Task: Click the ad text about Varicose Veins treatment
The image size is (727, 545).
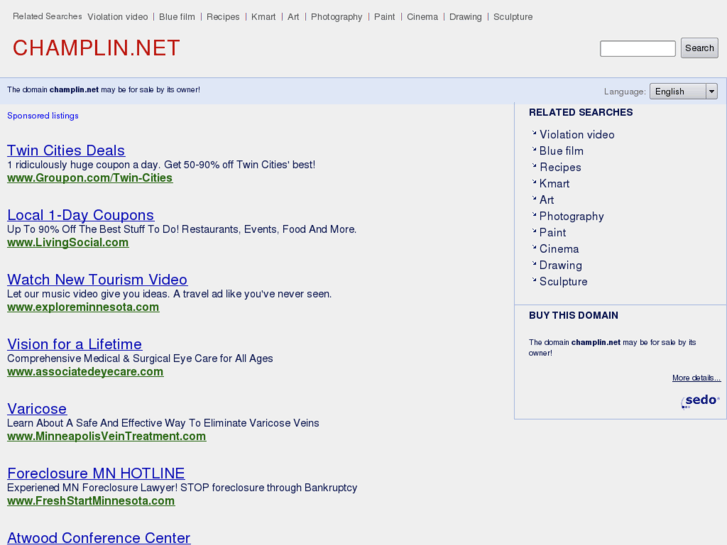Action: (x=163, y=423)
